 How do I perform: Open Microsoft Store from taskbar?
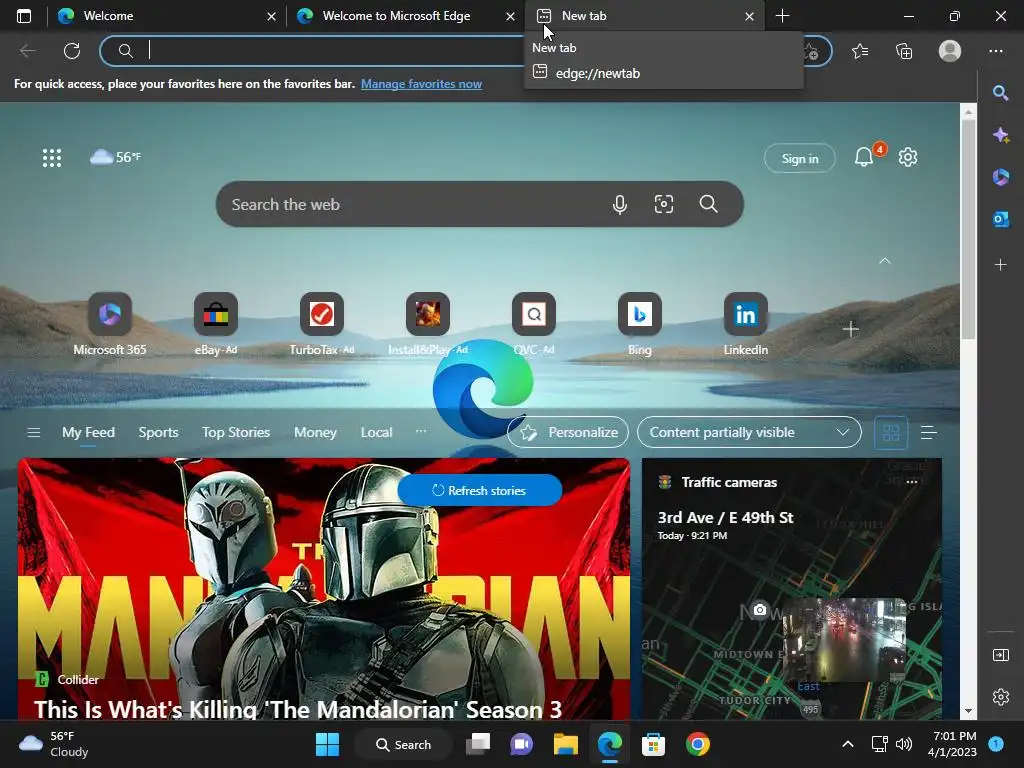click(x=653, y=744)
